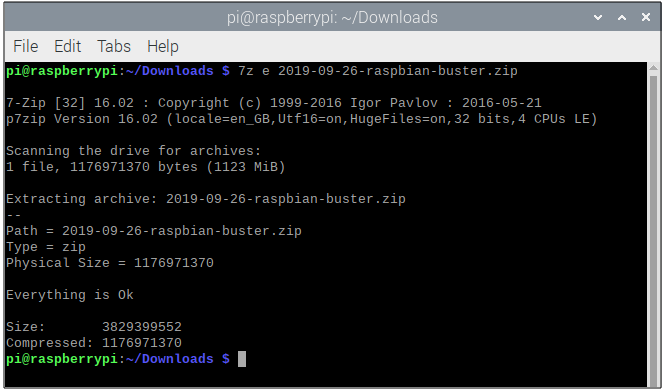
Task: Click the bottom pi@raspberrypi prompt text
Action: pyautogui.click(x=118, y=359)
